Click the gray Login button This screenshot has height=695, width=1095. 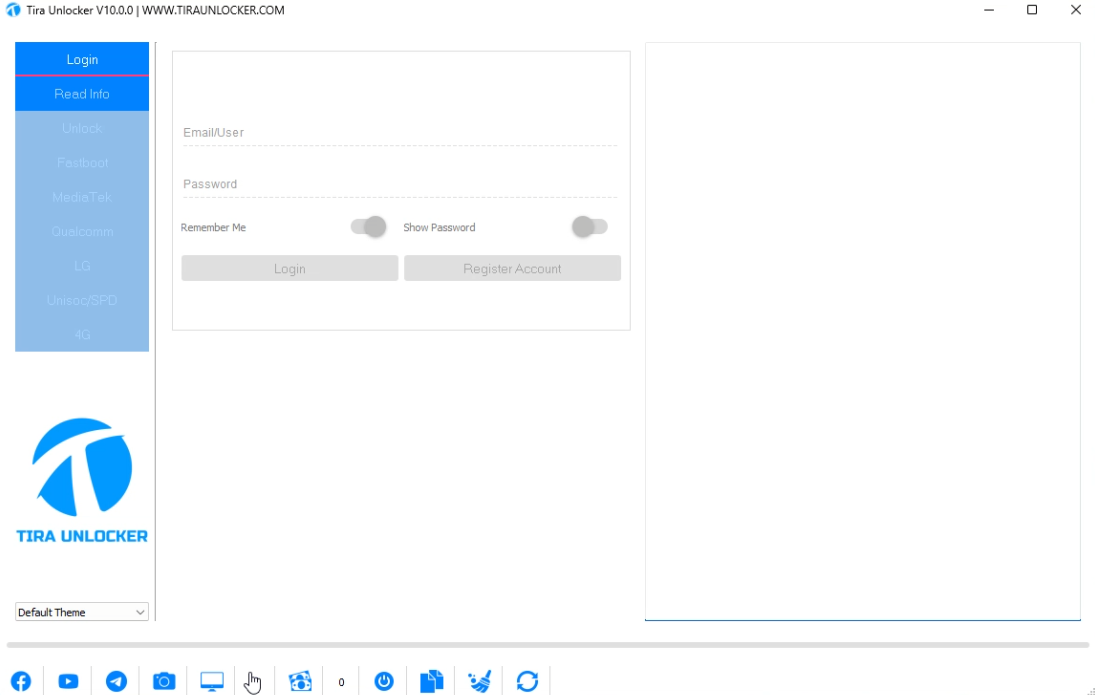coord(290,268)
